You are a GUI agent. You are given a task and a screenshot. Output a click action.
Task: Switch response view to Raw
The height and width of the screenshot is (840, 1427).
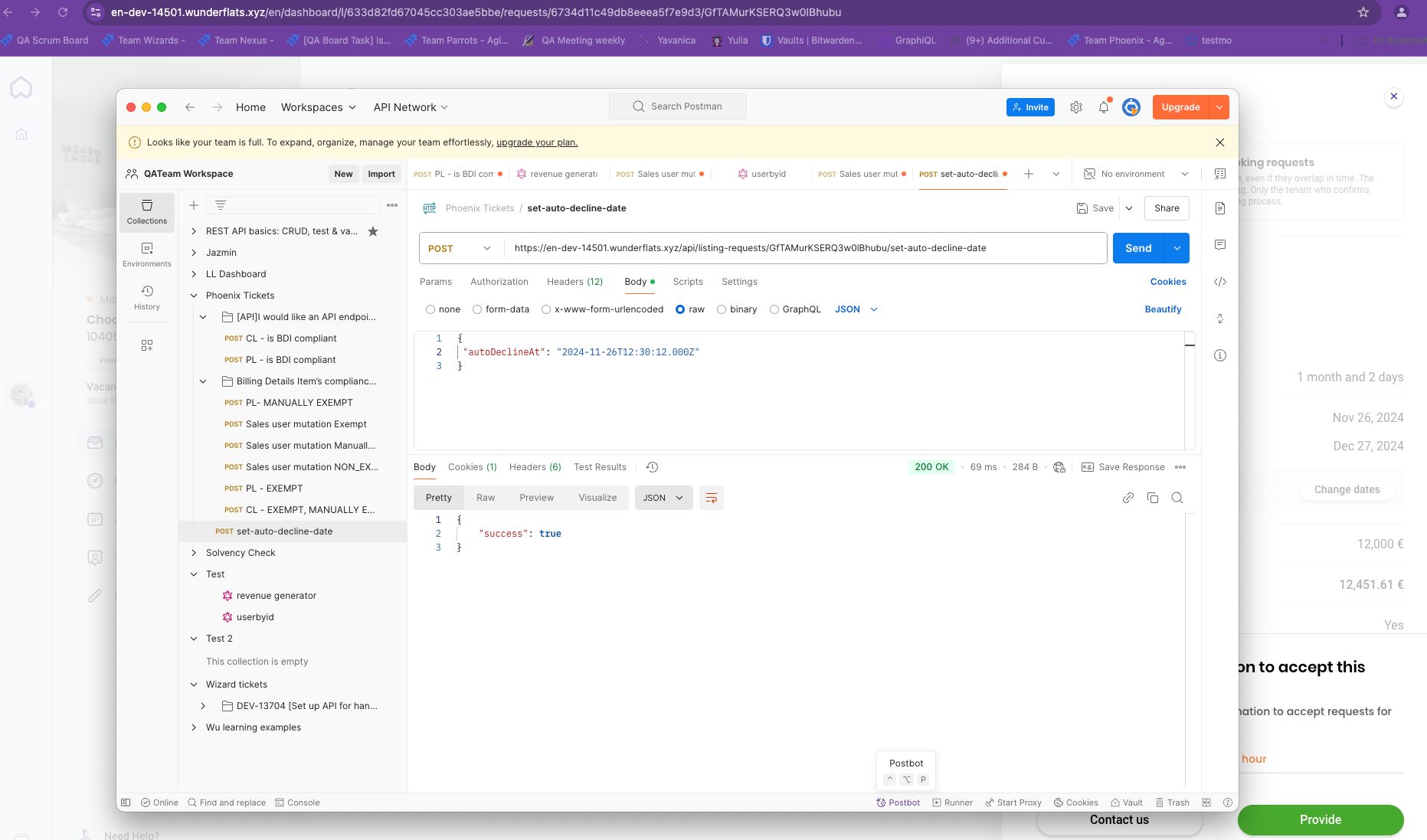(x=486, y=498)
